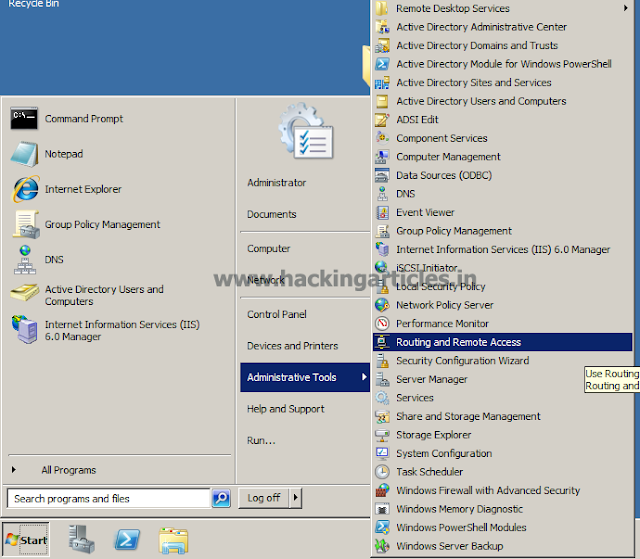Screen dimensions: 640x559
Task: Open Windows PowerShell Modules
Action: coord(461,528)
